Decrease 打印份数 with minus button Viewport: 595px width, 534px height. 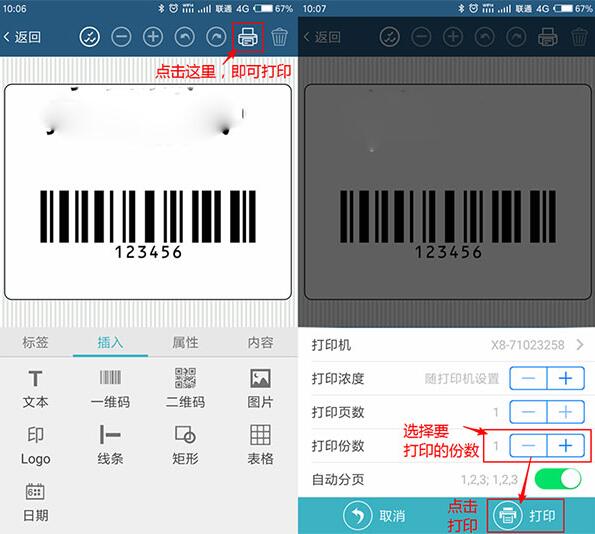point(528,446)
